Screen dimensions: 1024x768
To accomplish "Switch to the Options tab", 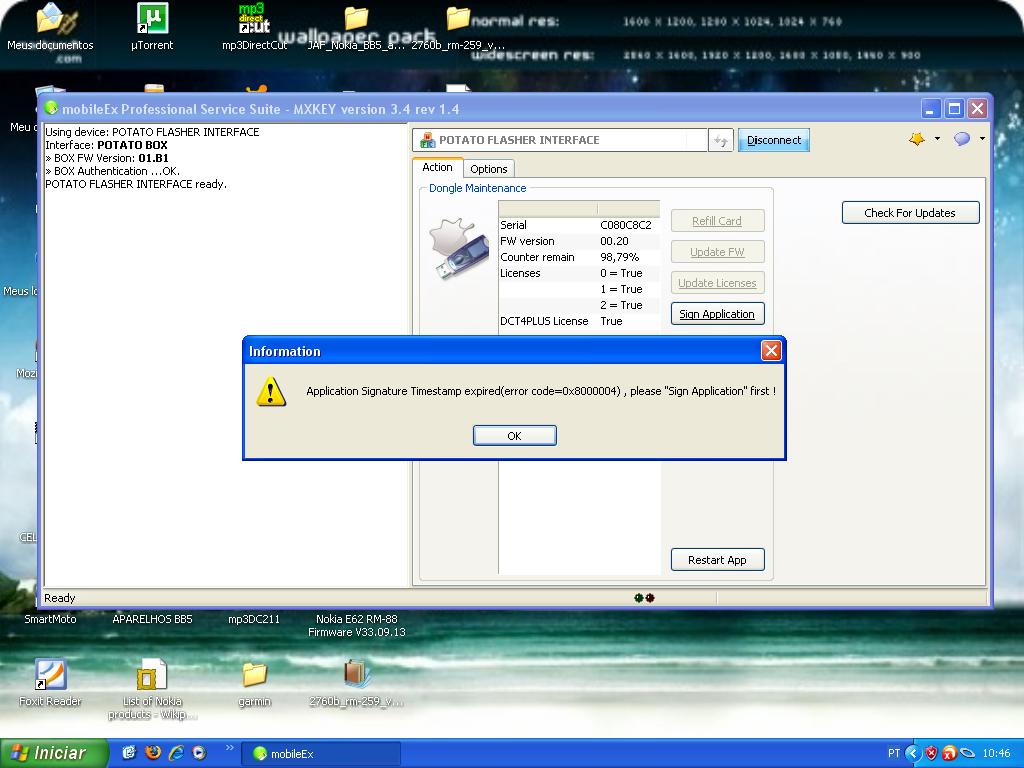I will click(488, 168).
